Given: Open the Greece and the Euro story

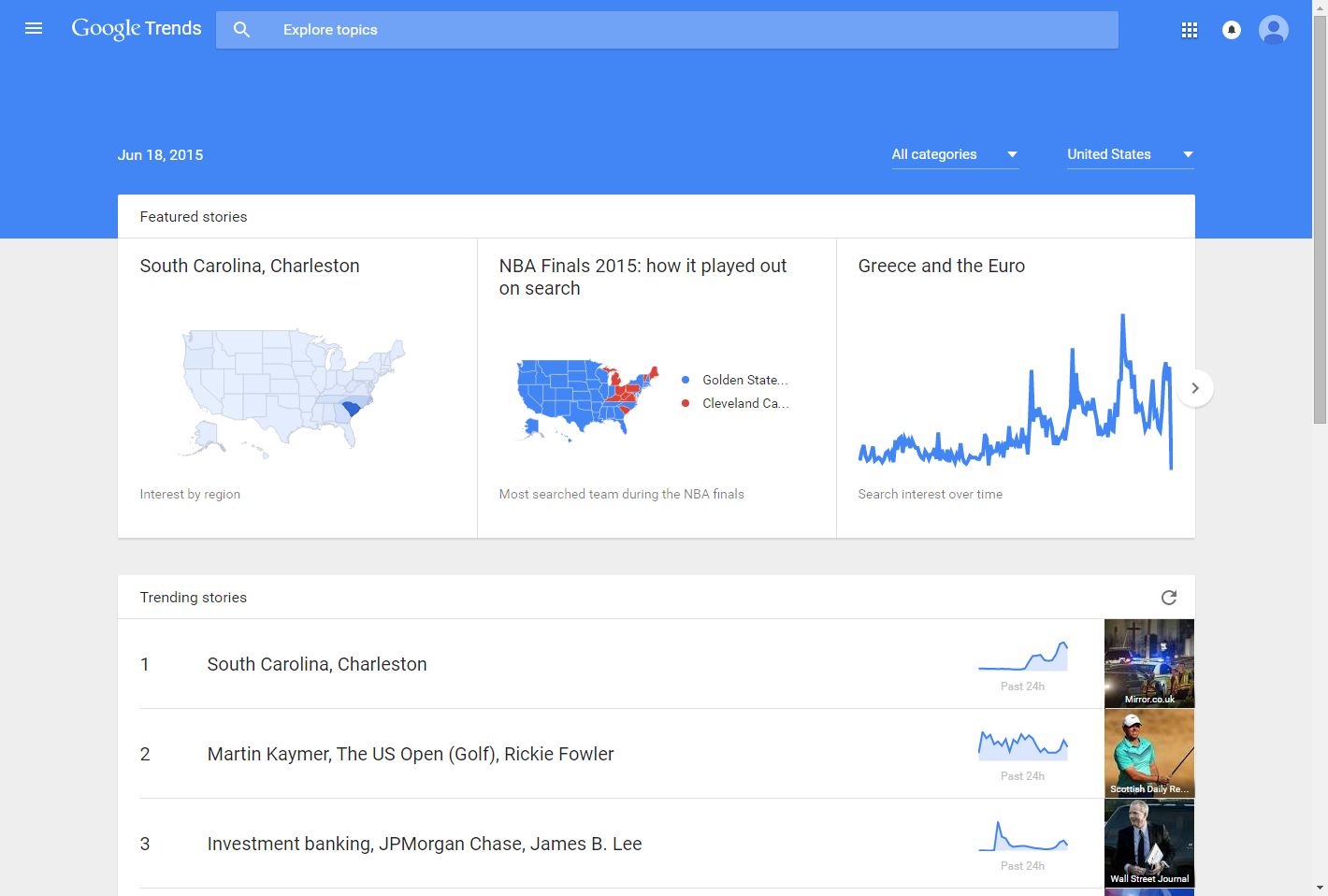Looking at the screenshot, I should click(941, 266).
